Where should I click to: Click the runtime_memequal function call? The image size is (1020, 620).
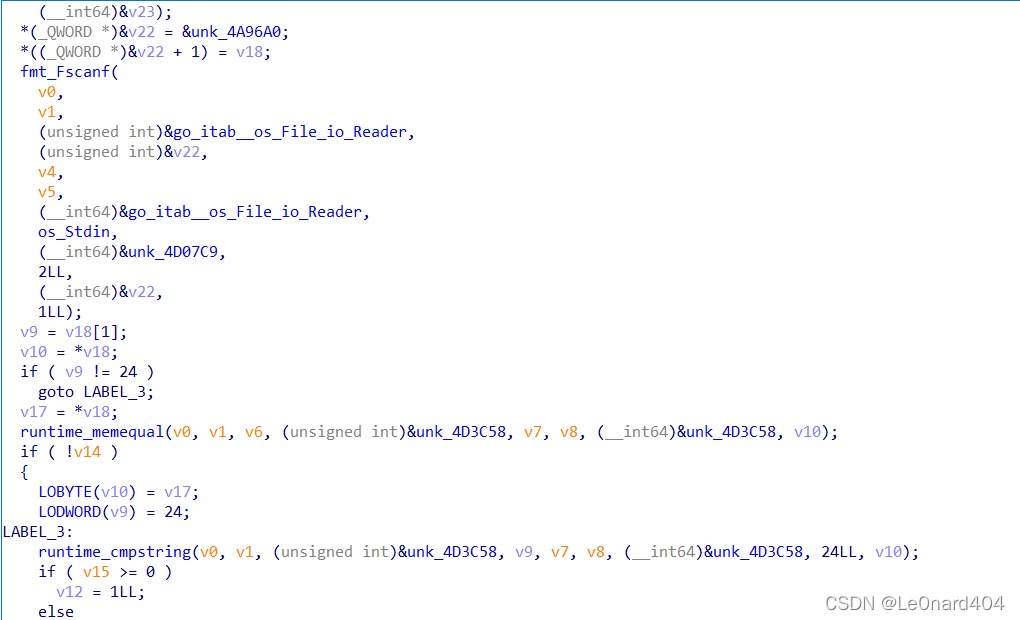tap(92, 432)
